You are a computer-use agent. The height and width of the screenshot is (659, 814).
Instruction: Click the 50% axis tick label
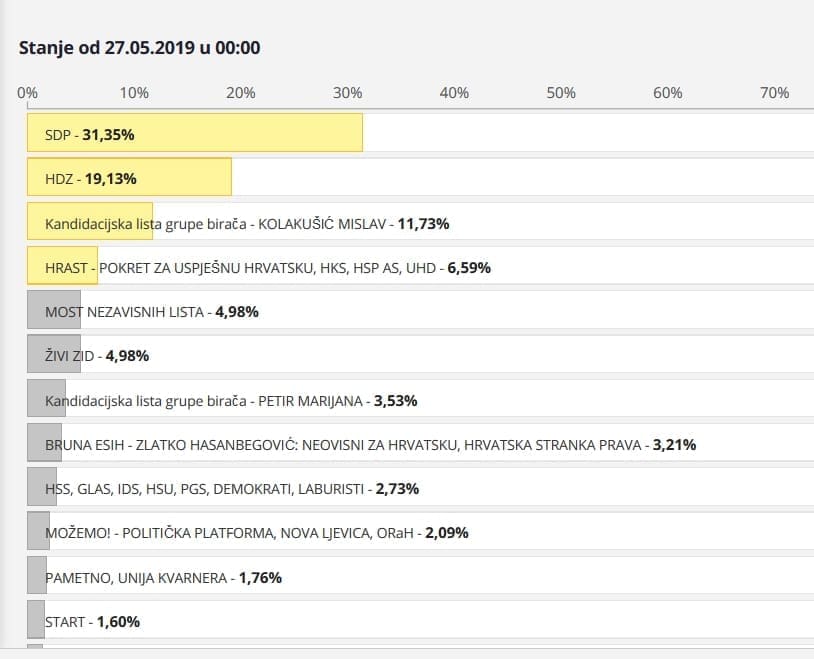[561, 93]
